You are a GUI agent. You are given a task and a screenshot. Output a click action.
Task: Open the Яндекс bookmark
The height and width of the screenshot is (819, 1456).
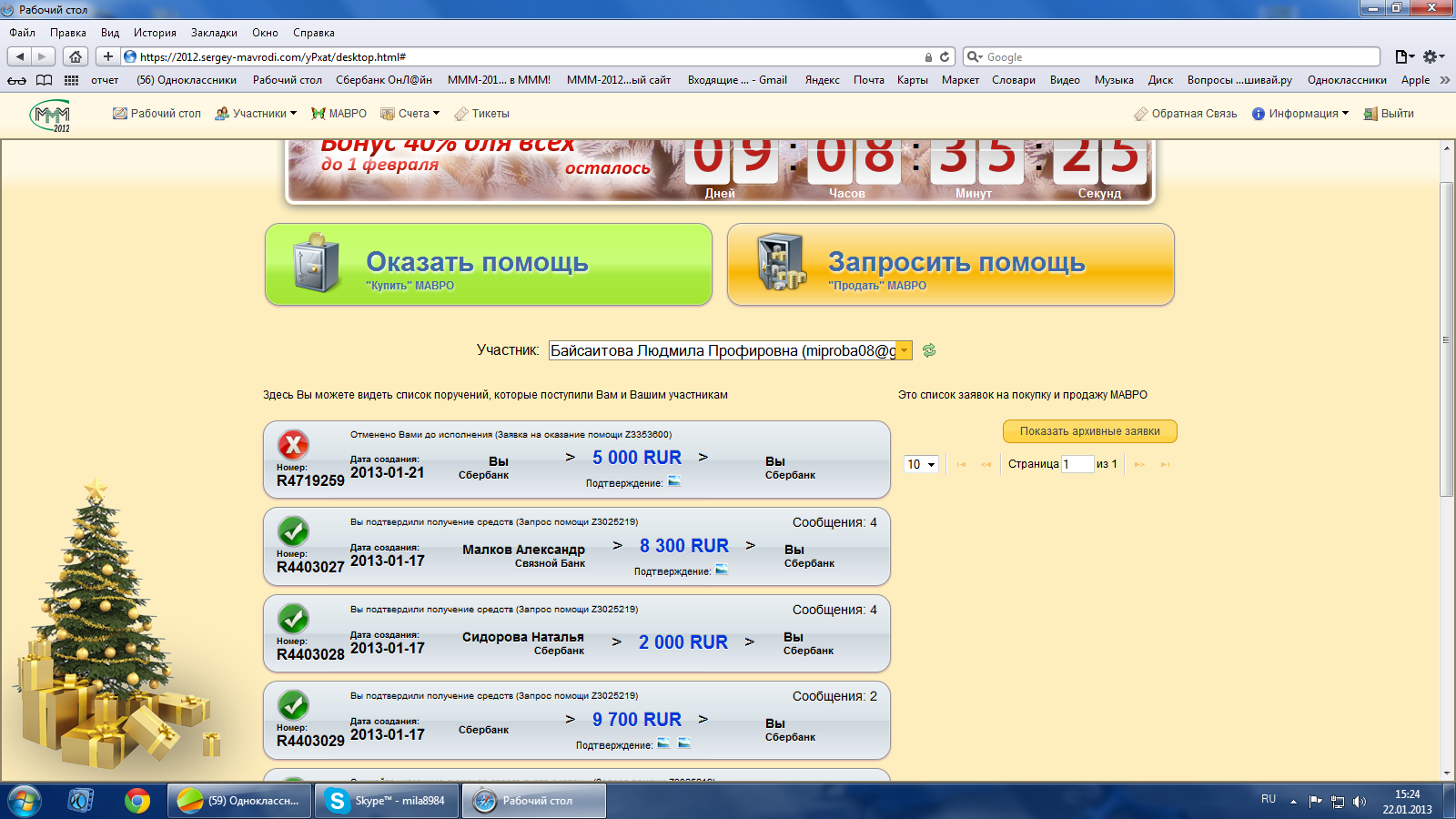822,80
